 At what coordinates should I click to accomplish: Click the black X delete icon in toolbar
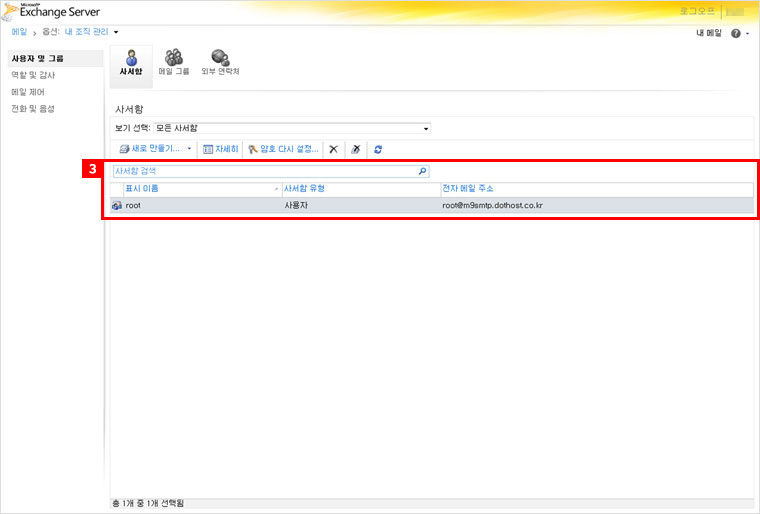pyautogui.click(x=334, y=149)
